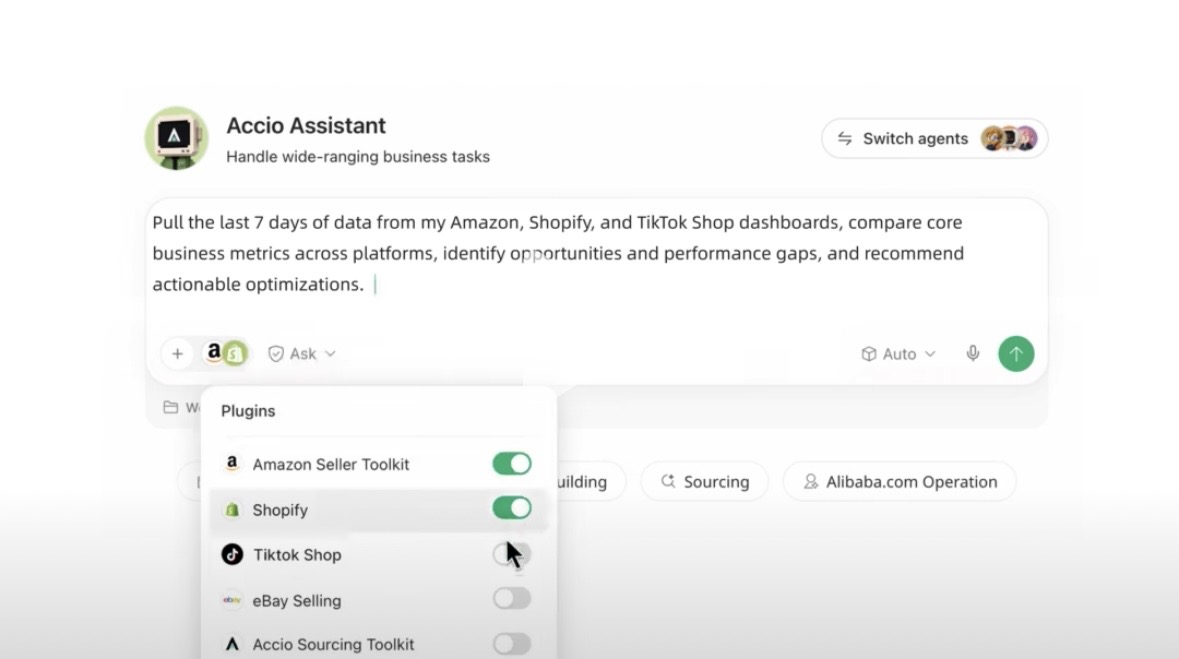Select the Amazon Seller Toolkit row label
Image resolution: width=1179 pixels, height=659 pixels.
pyautogui.click(x=331, y=464)
